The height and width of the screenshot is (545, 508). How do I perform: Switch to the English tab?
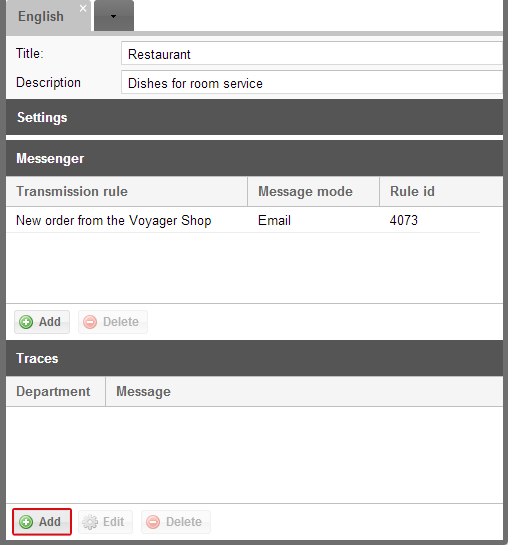click(41, 16)
